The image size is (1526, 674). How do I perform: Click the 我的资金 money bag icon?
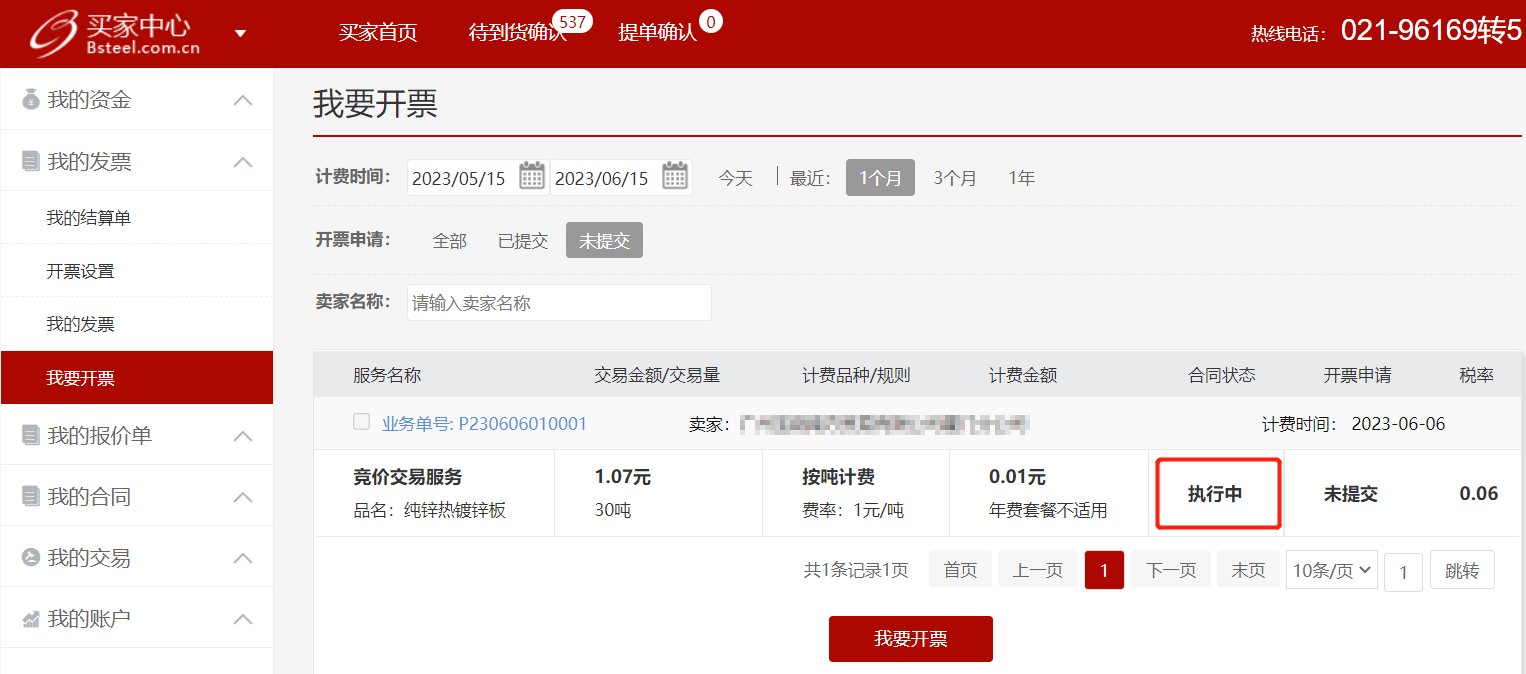pos(31,100)
